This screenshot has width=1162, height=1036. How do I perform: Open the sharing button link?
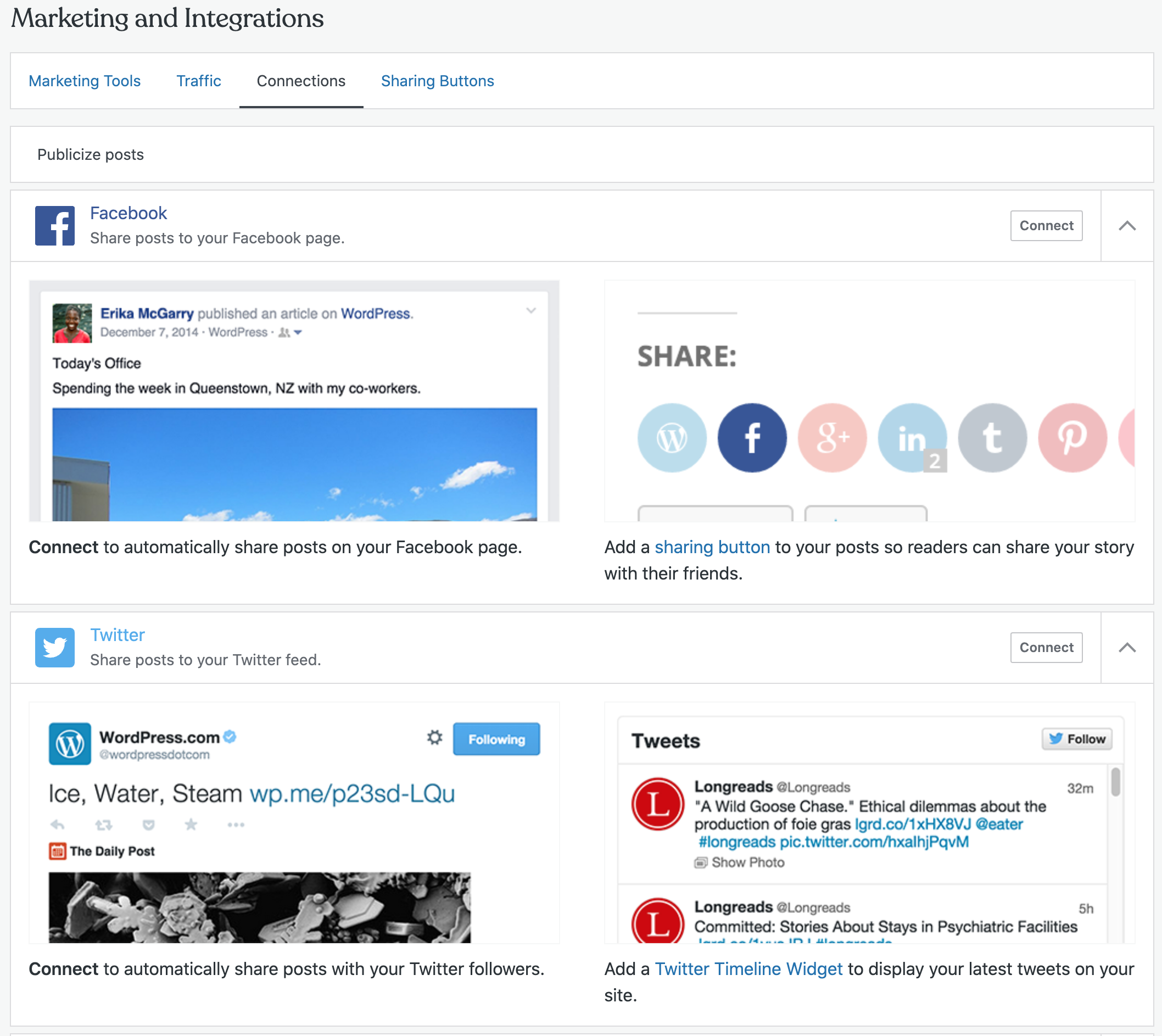click(x=712, y=547)
